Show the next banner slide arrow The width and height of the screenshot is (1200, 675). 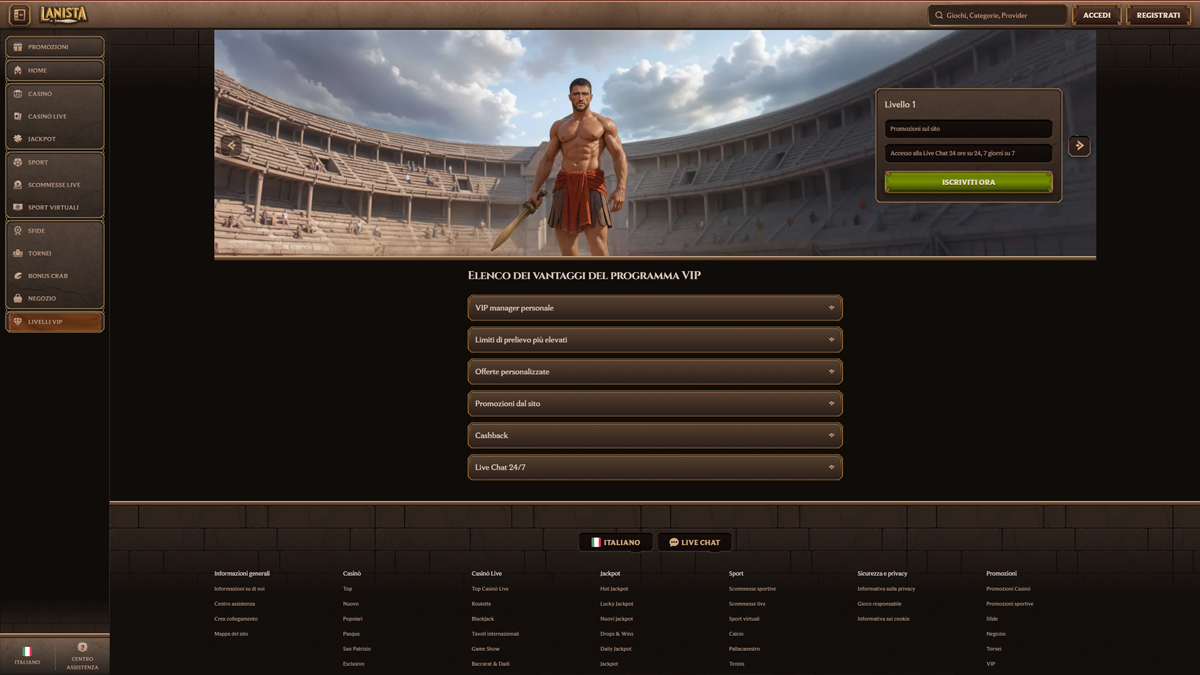(x=1079, y=146)
